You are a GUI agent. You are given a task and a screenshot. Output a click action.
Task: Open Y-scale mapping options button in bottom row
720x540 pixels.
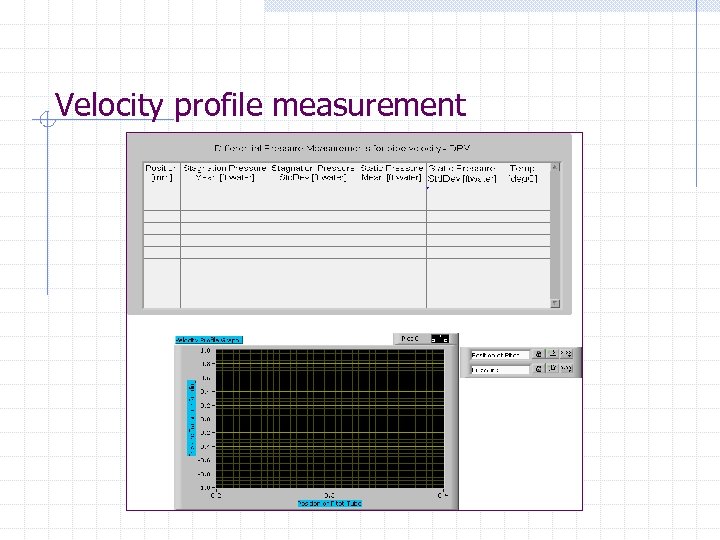(x=566, y=369)
